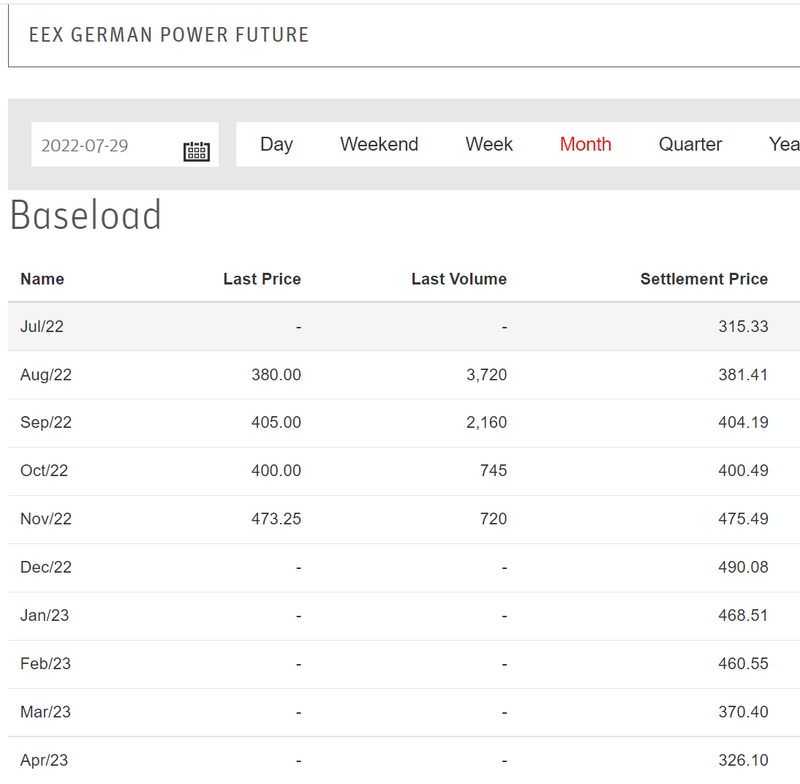Click the EEX German Power Future heading
The height and width of the screenshot is (784, 800).
click(x=169, y=35)
